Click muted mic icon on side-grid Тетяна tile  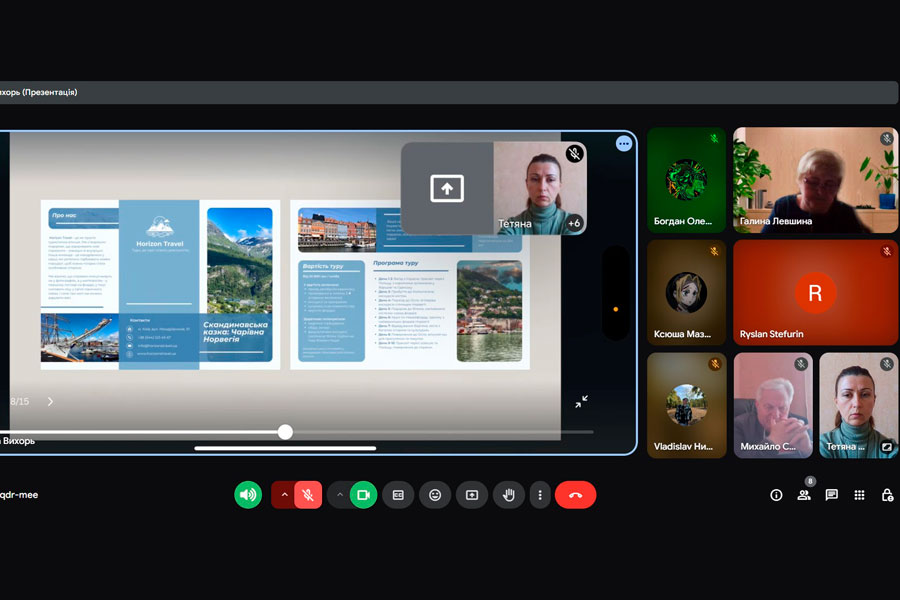coord(887,364)
